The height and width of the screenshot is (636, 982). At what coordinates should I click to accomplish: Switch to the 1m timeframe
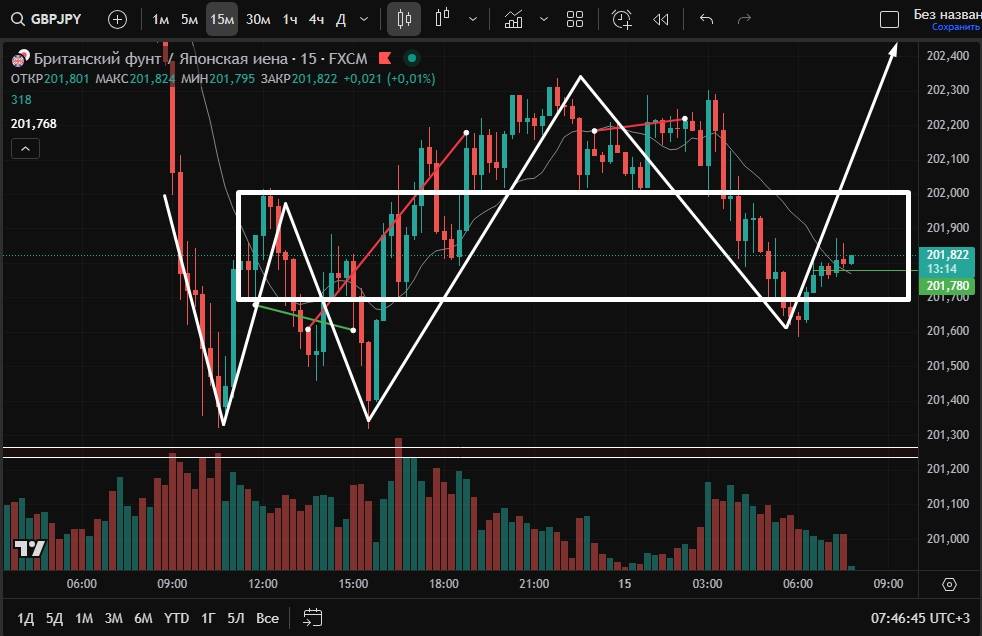point(161,19)
